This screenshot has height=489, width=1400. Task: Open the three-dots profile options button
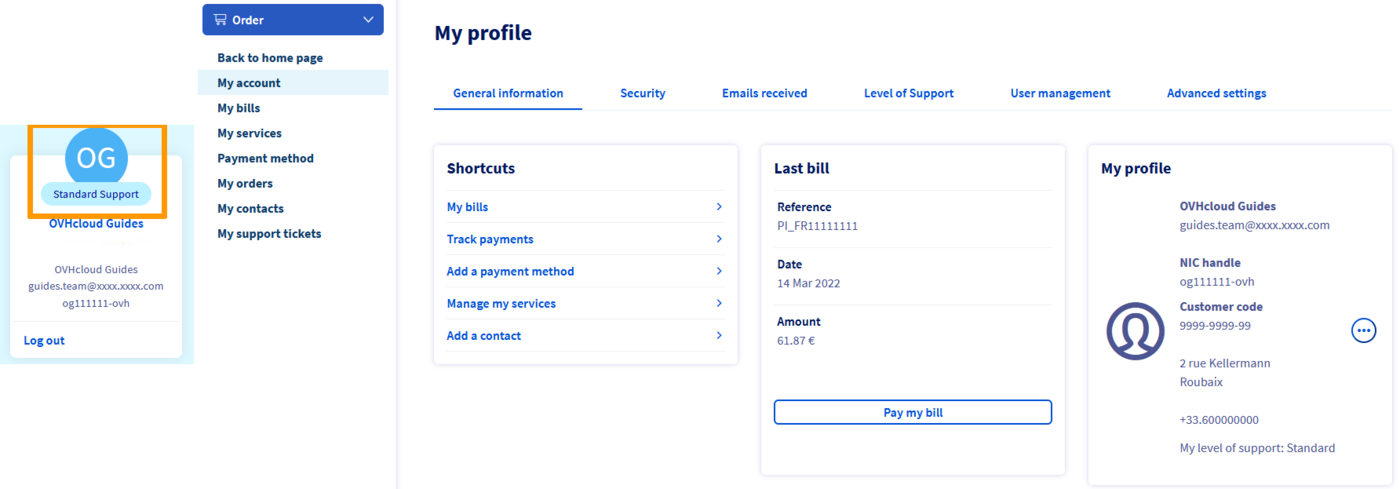click(x=1363, y=330)
